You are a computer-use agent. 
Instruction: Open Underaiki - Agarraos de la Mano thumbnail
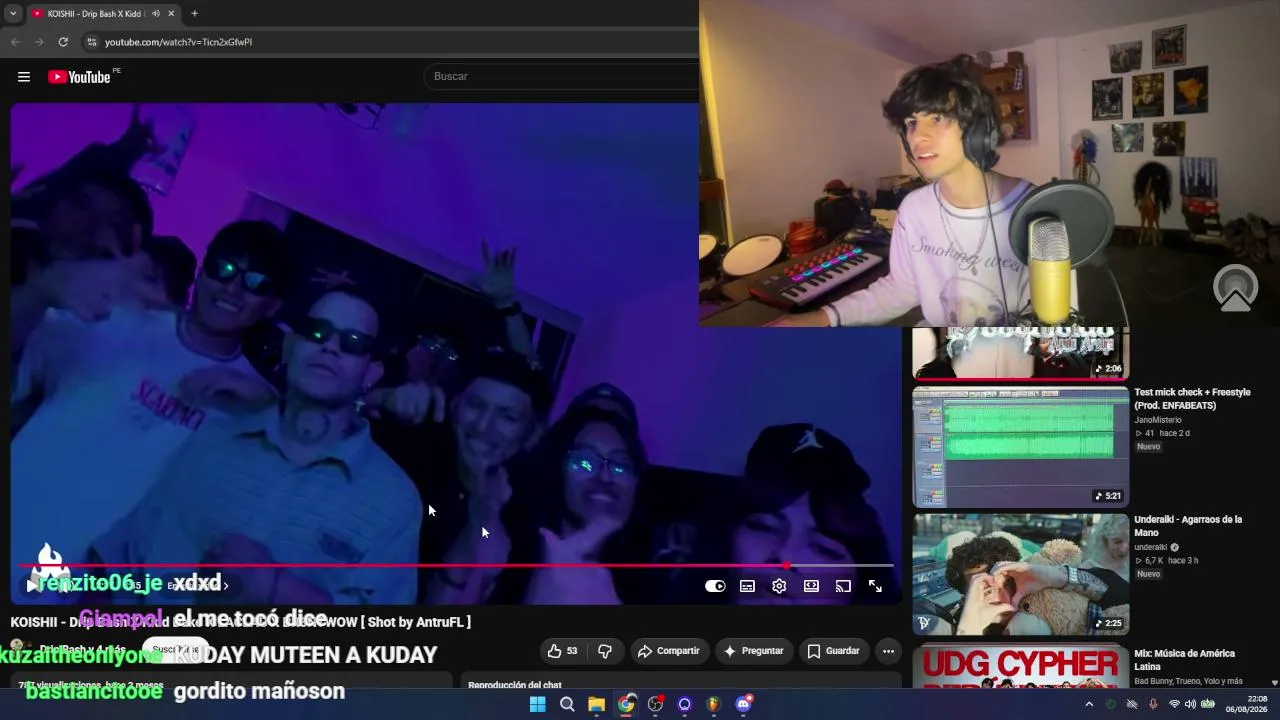pyautogui.click(x=1020, y=574)
